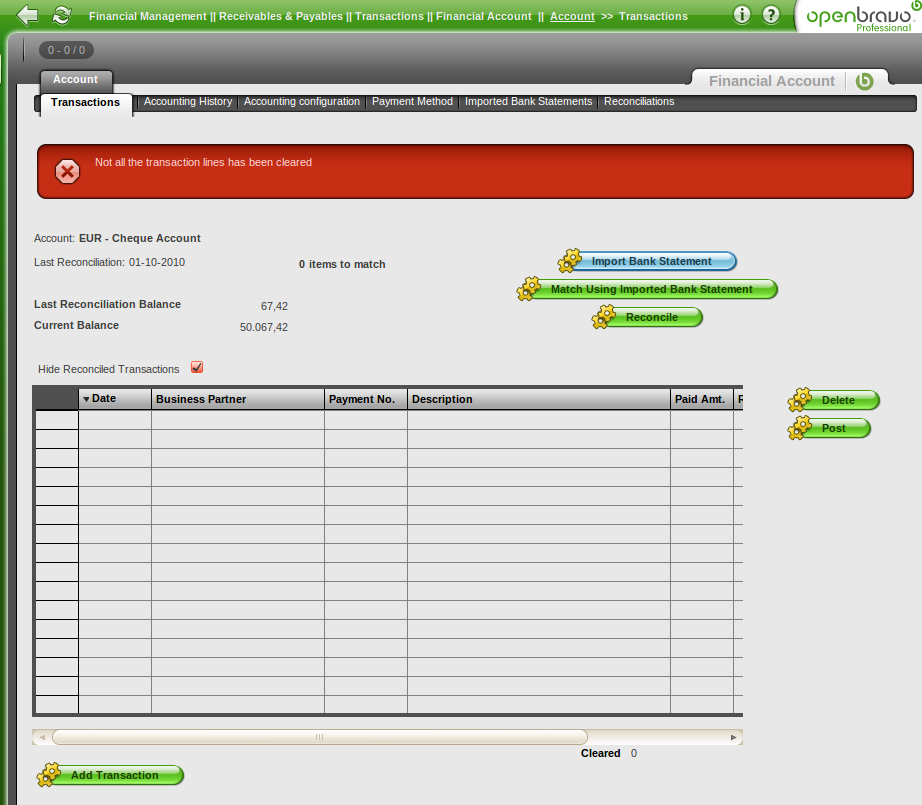Click gear icon on Match Using Imported Bank Statement

point(529,289)
